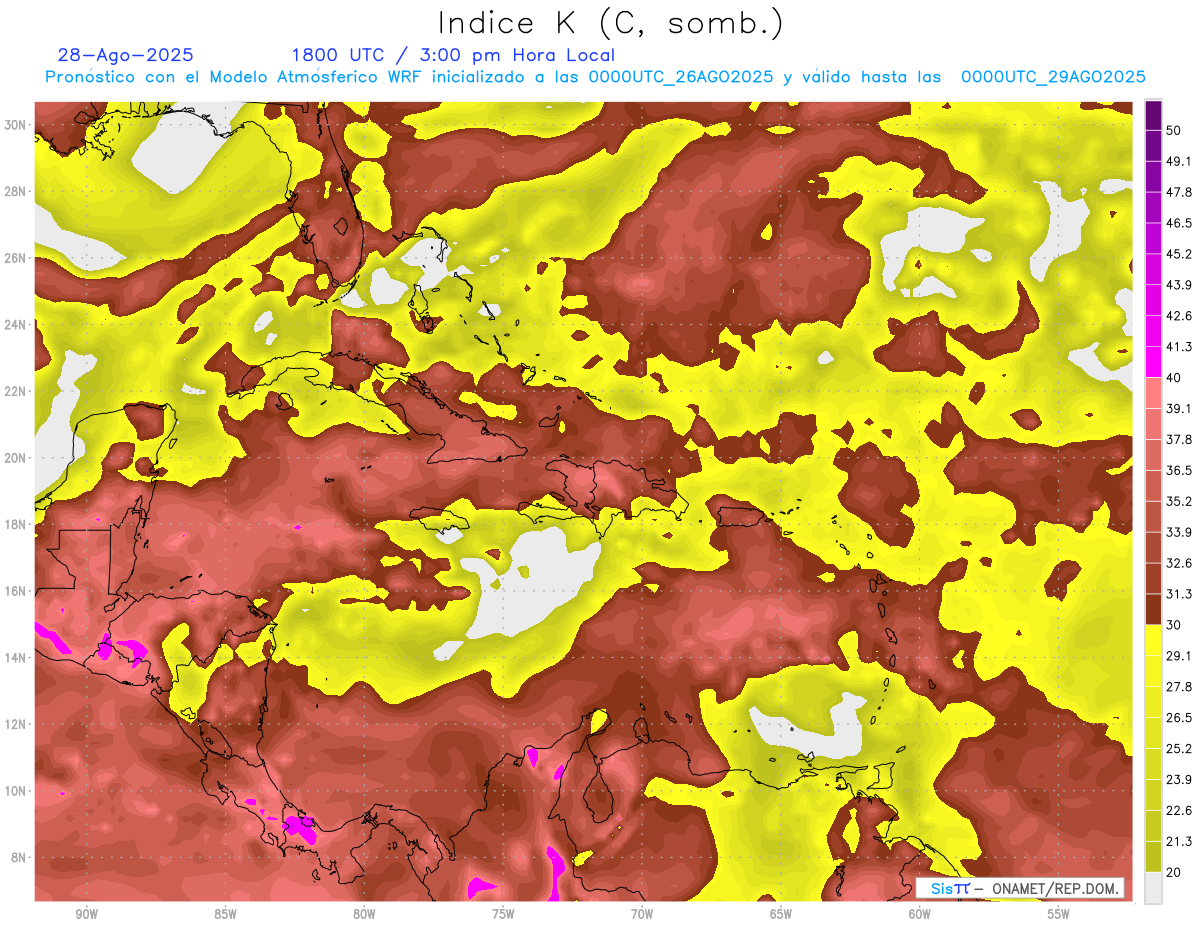Click the 90W longitude label

tap(86, 915)
